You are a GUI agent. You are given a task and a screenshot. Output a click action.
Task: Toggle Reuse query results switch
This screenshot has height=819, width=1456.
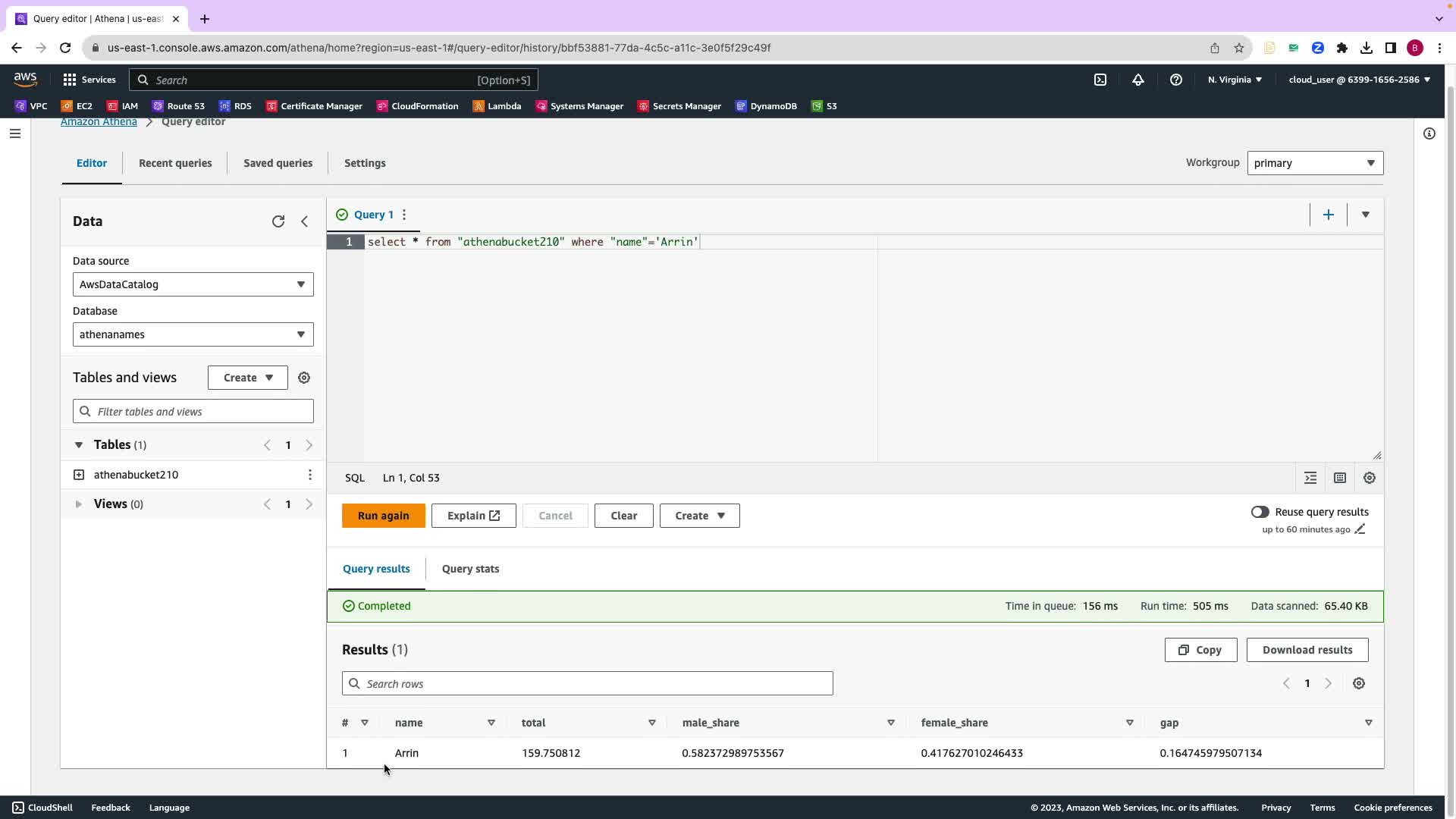(x=1260, y=512)
